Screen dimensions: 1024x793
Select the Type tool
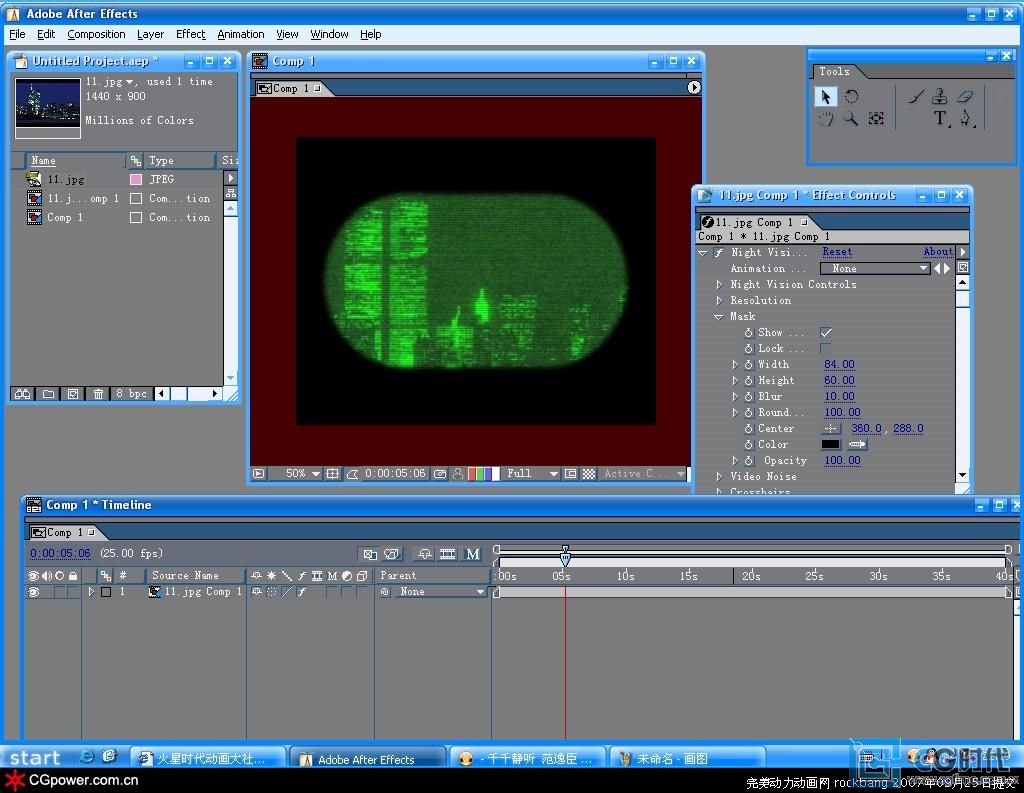tap(940, 119)
